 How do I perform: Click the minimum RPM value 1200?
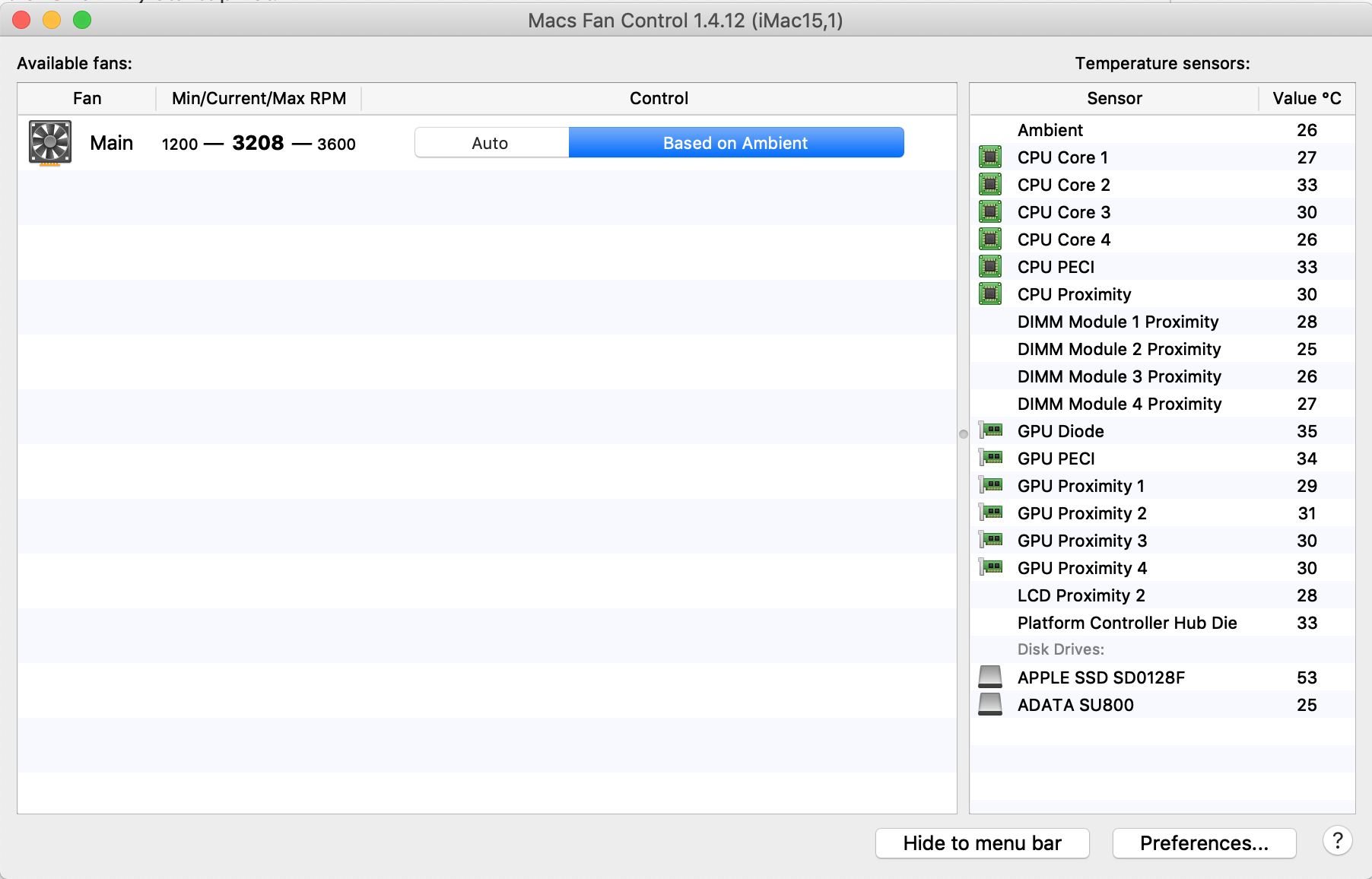tap(179, 144)
